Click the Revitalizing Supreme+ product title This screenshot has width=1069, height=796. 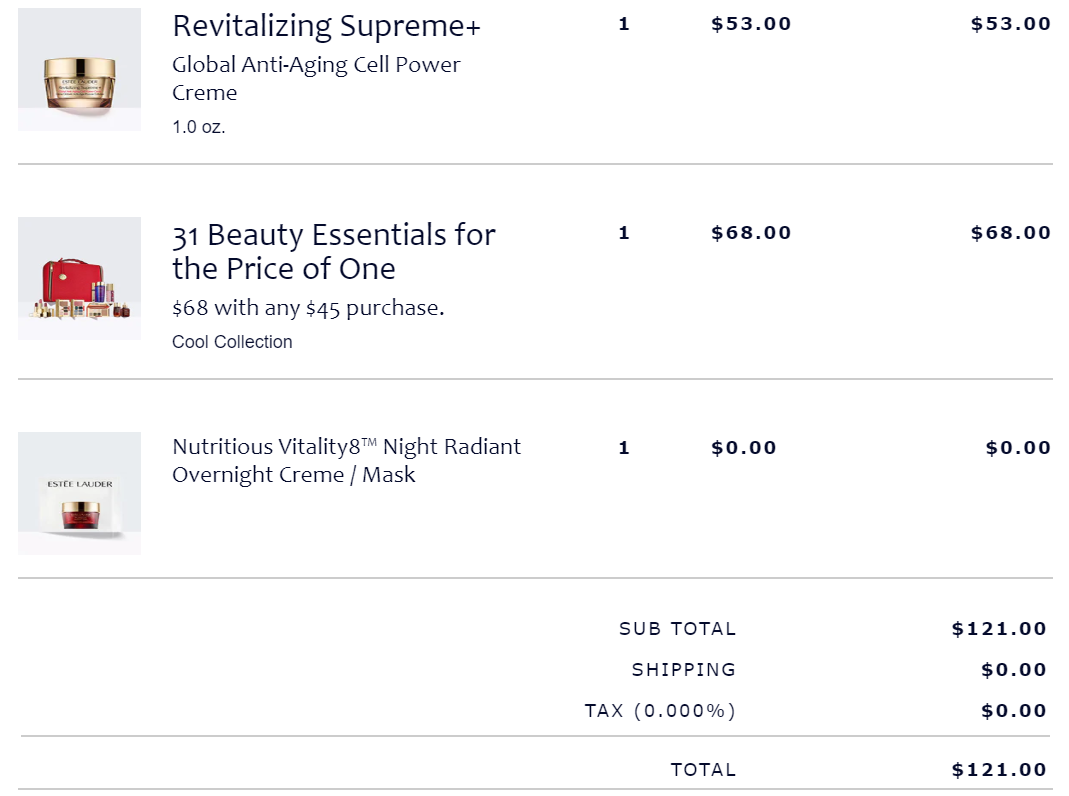pyautogui.click(x=327, y=26)
